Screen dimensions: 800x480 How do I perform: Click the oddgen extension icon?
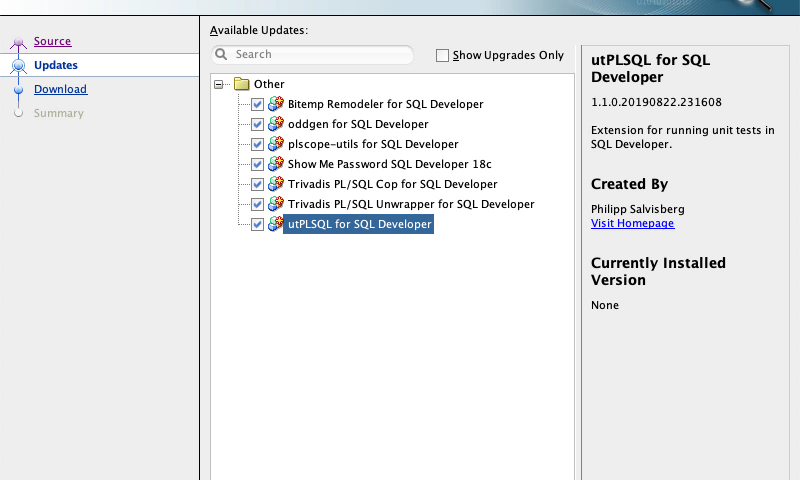click(276, 123)
